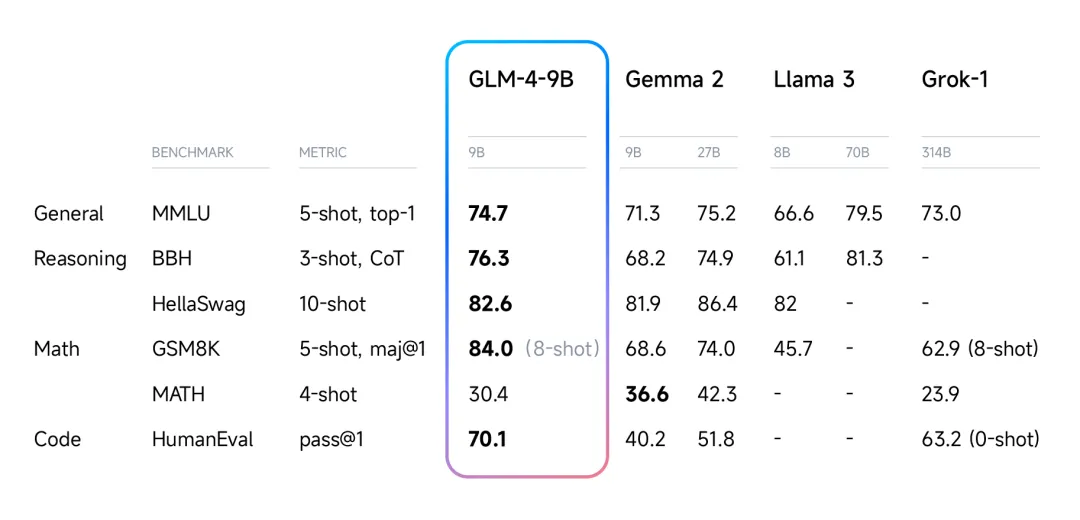The image size is (1080, 520).
Task: Select the MMLU benchmark name
Action: 181,214
